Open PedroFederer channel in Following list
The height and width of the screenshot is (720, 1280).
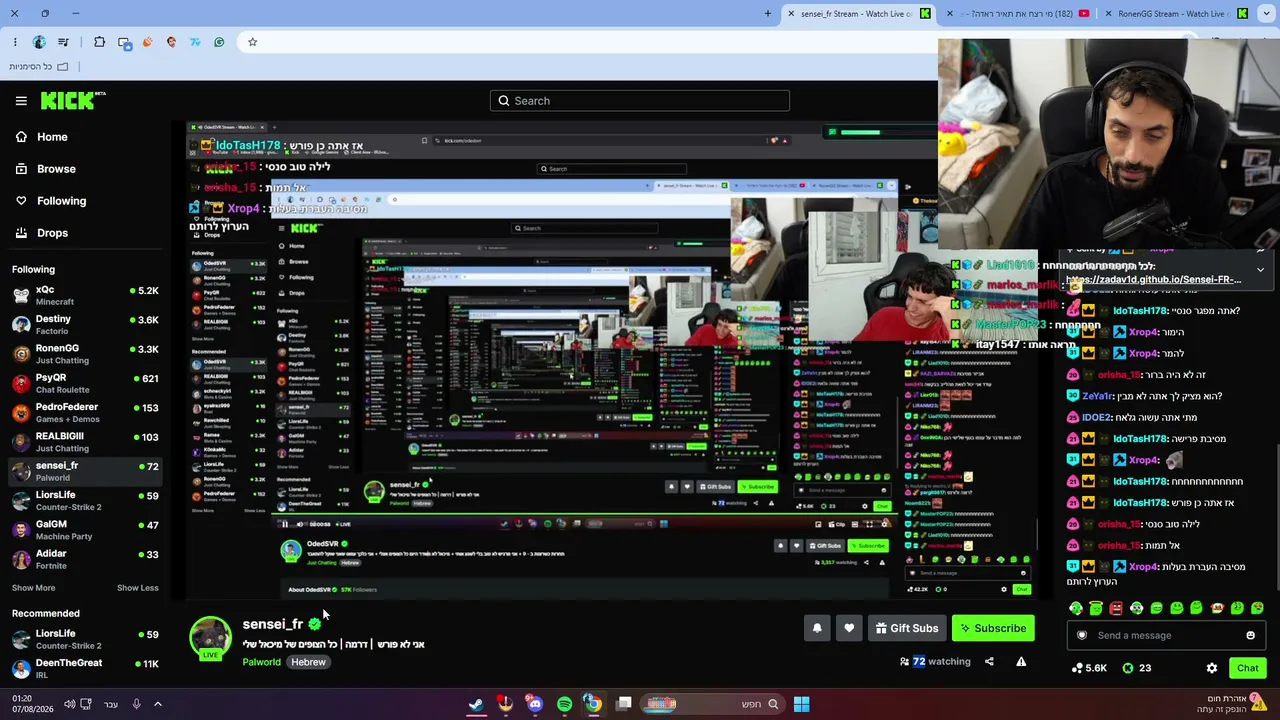coord(85,412)
